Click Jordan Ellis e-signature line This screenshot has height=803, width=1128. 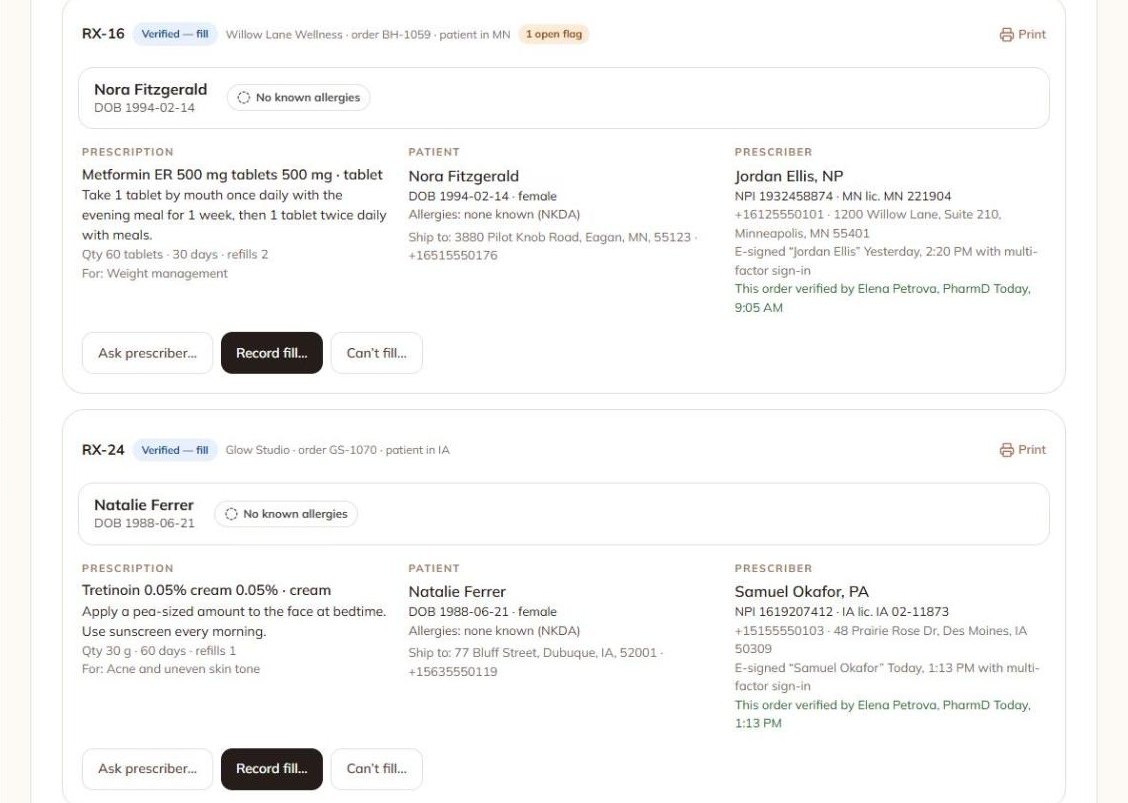(886, 261)
